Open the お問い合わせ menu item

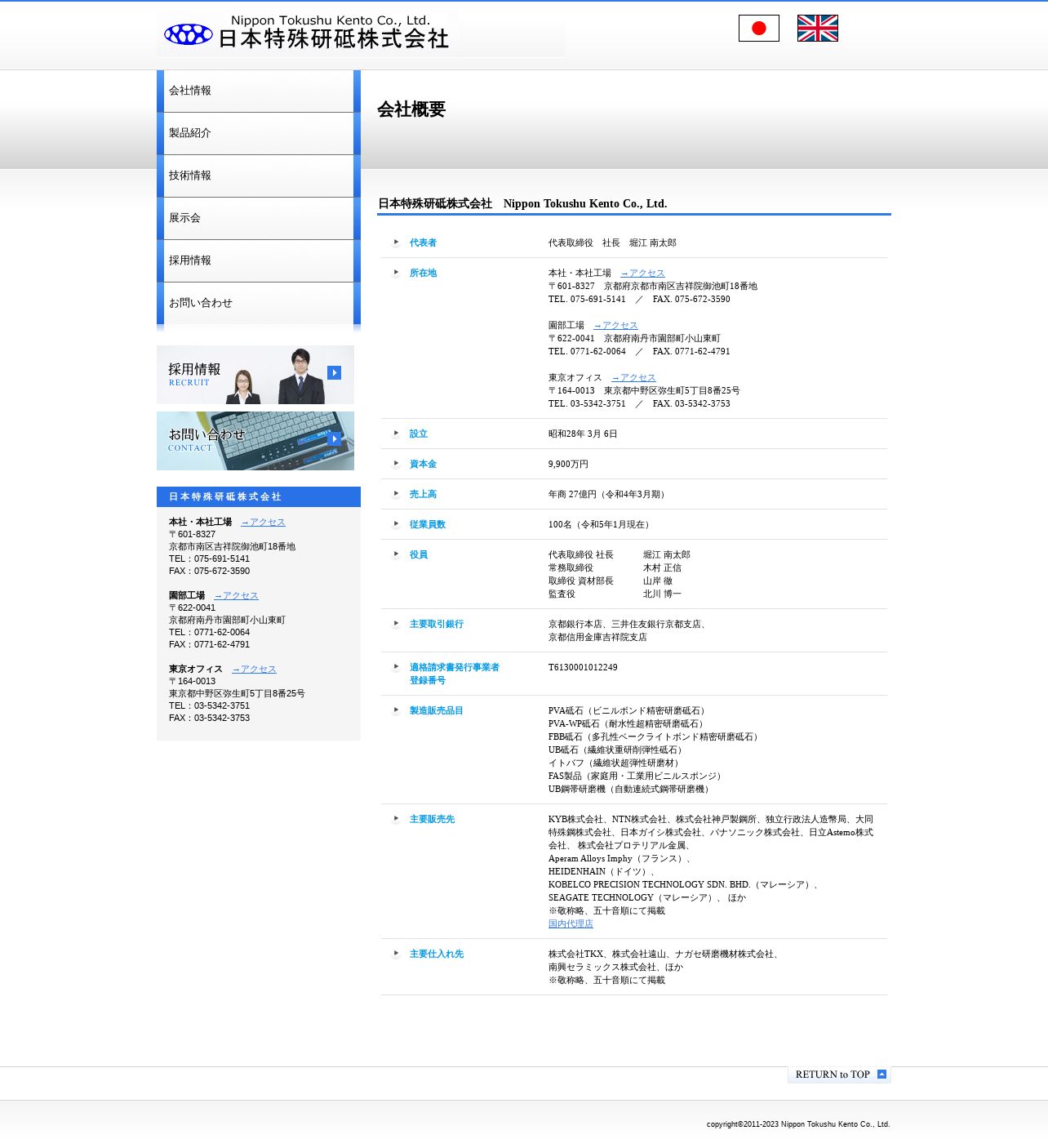(x=259, y=303)
